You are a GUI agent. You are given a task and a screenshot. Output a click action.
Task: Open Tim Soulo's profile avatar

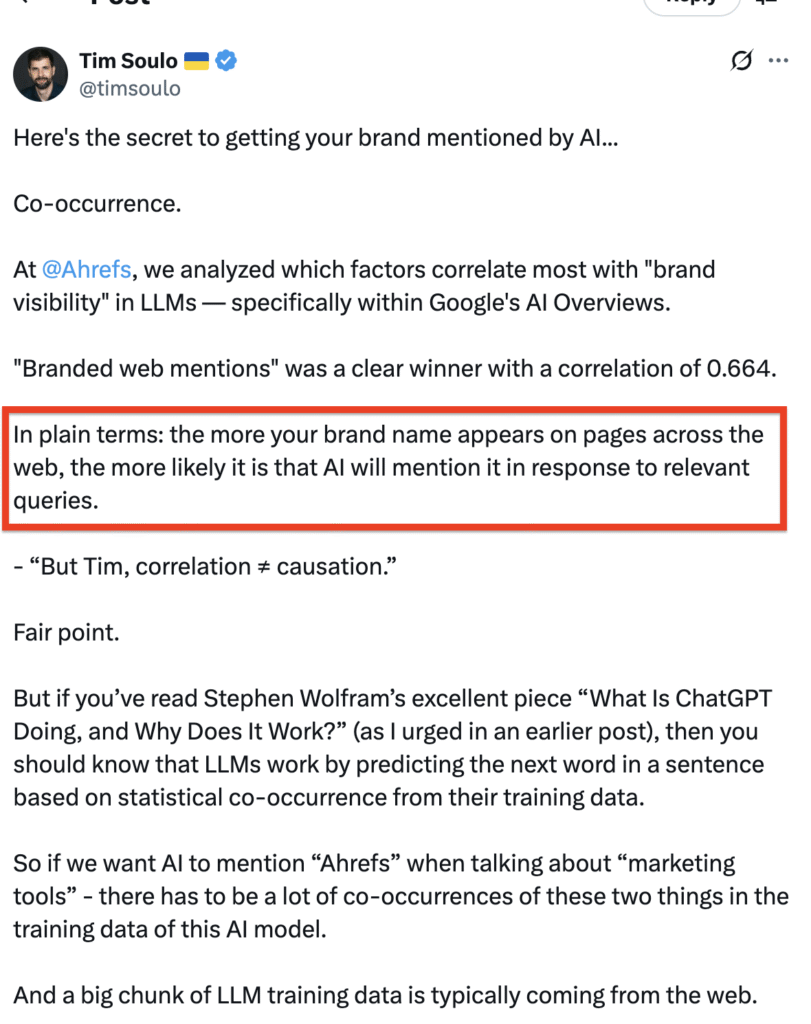pyautogui.click(x=40, y=74)
